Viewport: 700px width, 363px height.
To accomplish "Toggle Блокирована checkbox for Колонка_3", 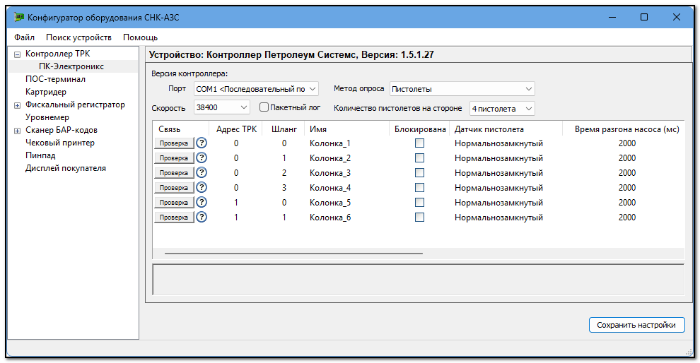I will tap(419, 172).
